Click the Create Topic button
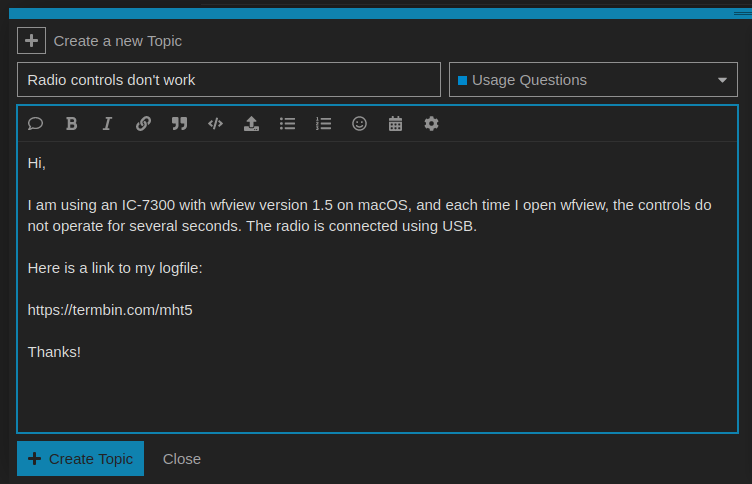This screenshot has width=752, height=484. 81,459
